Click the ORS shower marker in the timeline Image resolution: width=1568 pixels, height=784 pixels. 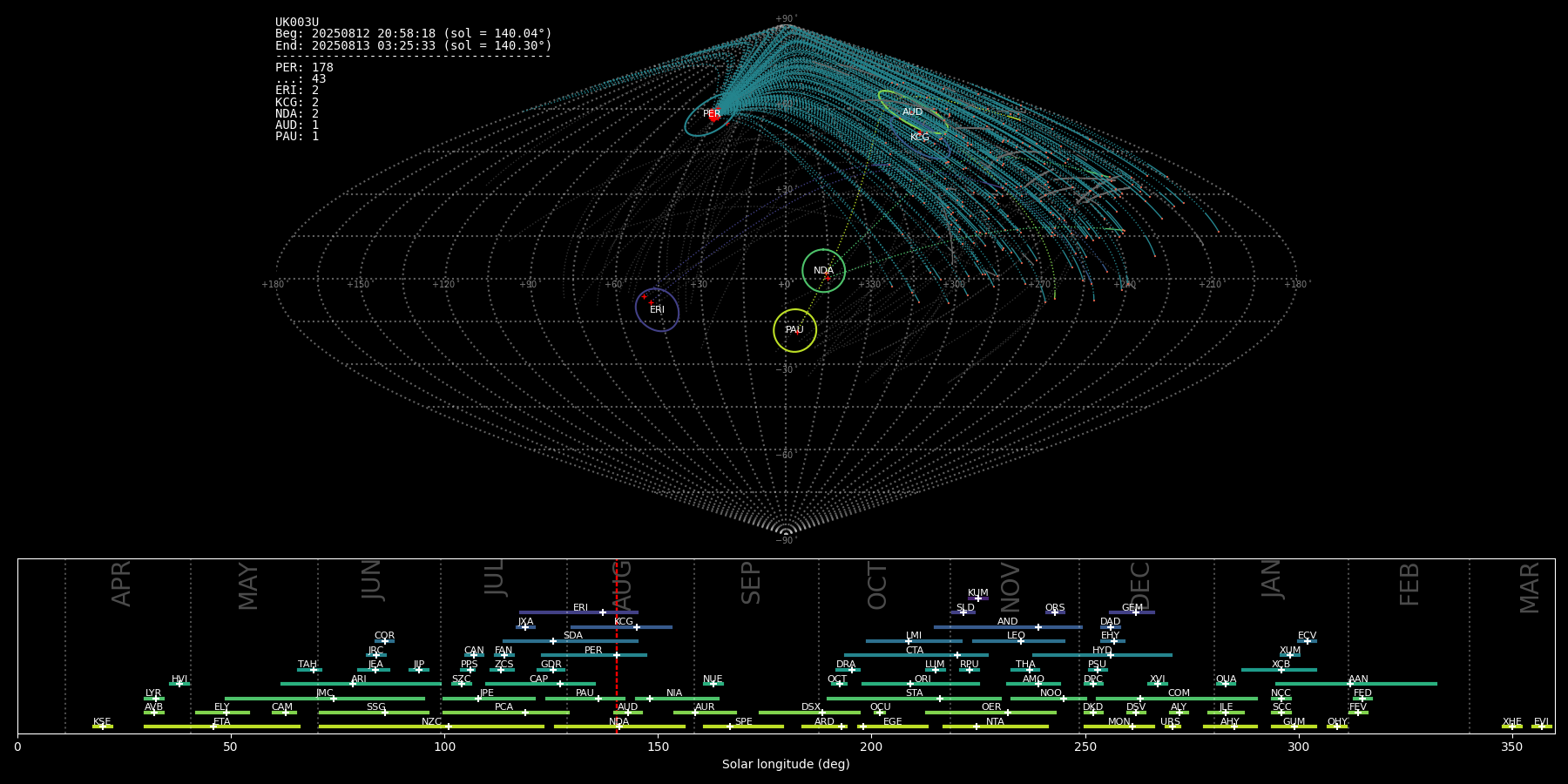coord(1055,612)
